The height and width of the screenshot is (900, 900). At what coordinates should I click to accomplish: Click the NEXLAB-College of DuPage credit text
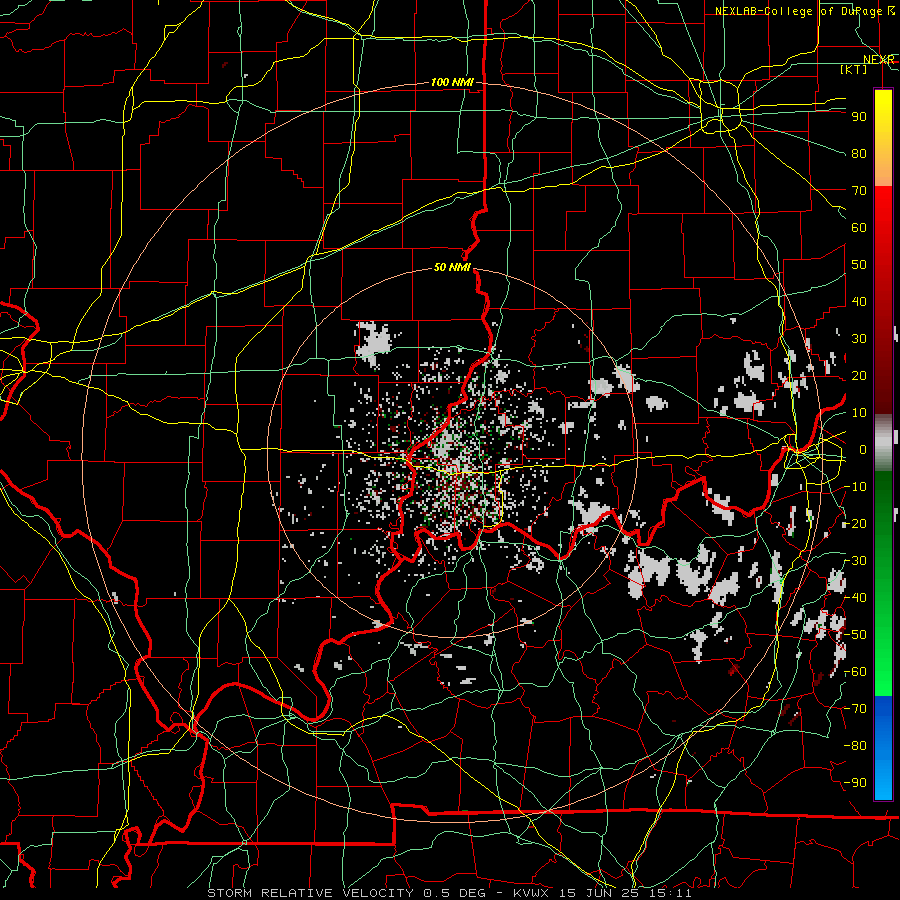(x=798, y=11)
